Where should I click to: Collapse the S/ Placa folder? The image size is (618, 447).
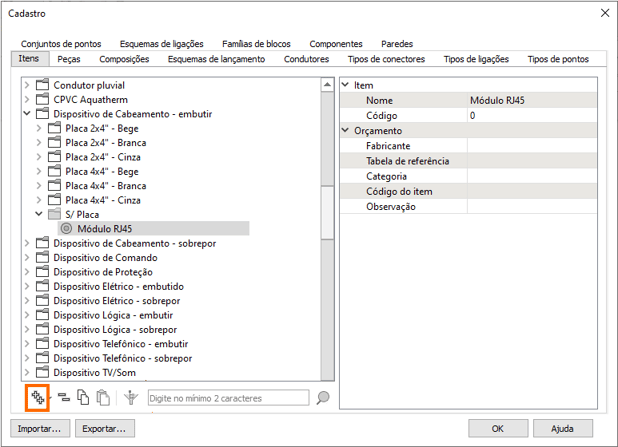point(39,214)
